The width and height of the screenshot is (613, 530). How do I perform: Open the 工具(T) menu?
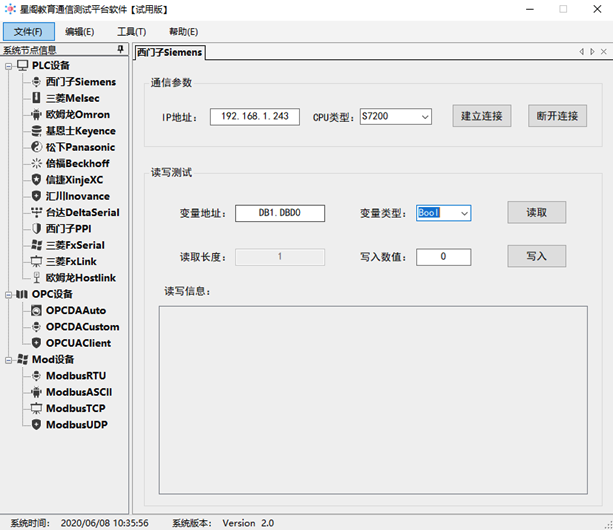(x=131, y=31)
